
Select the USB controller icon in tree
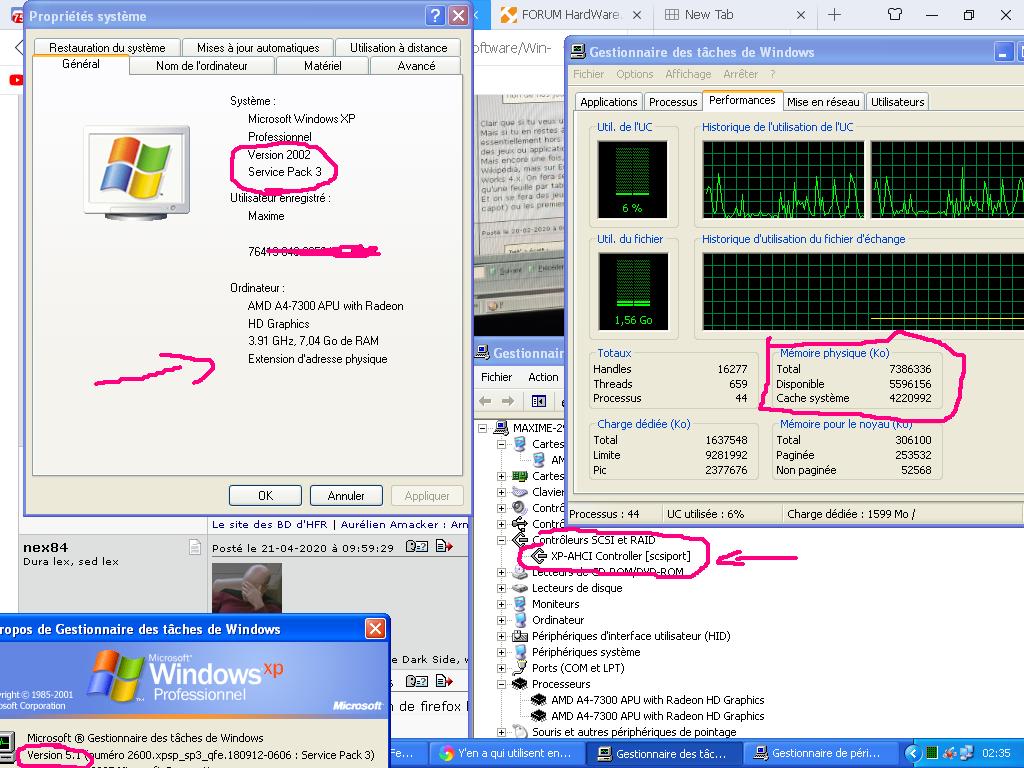tap(520, 524)
